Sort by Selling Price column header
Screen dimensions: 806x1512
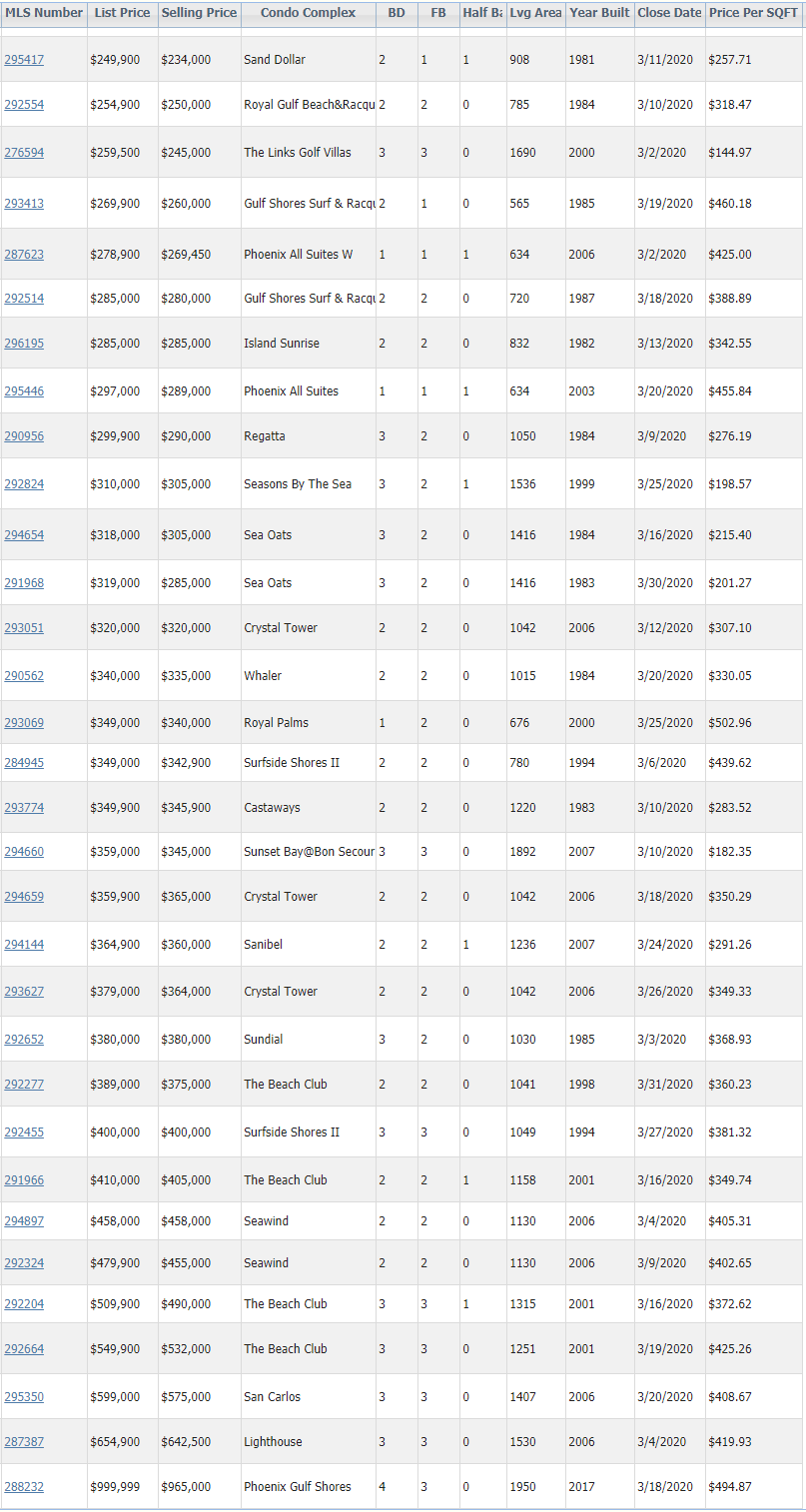pyautogui.click(x=200, y=13)
